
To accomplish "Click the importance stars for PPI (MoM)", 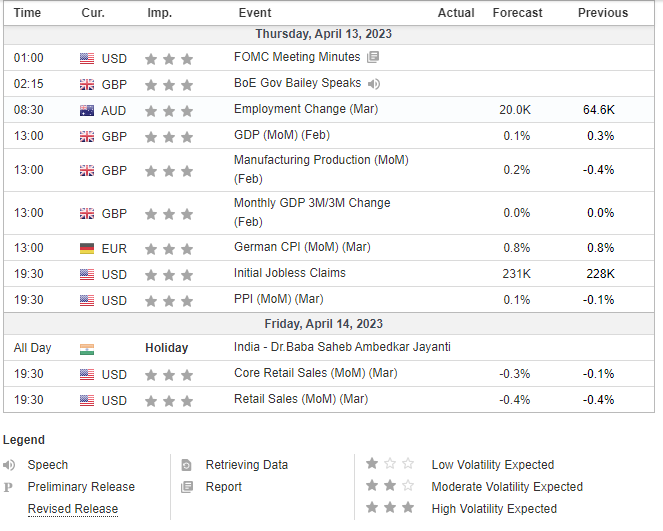I will (x=168, y=300).
